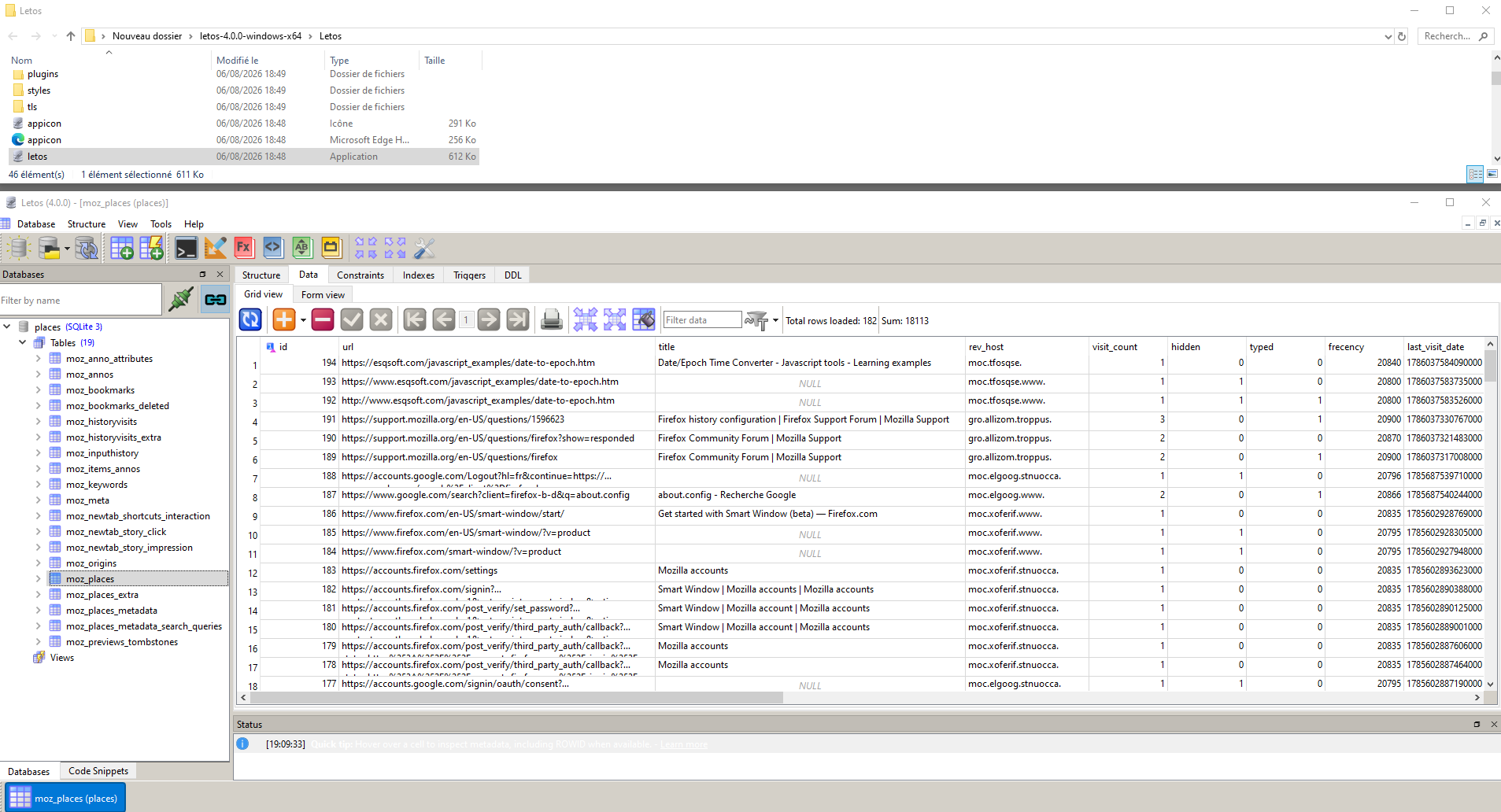The height and width of the screenshot is (812, 1501).
Task: Expand the moz_keywords table node
Action: click(38, 484)
